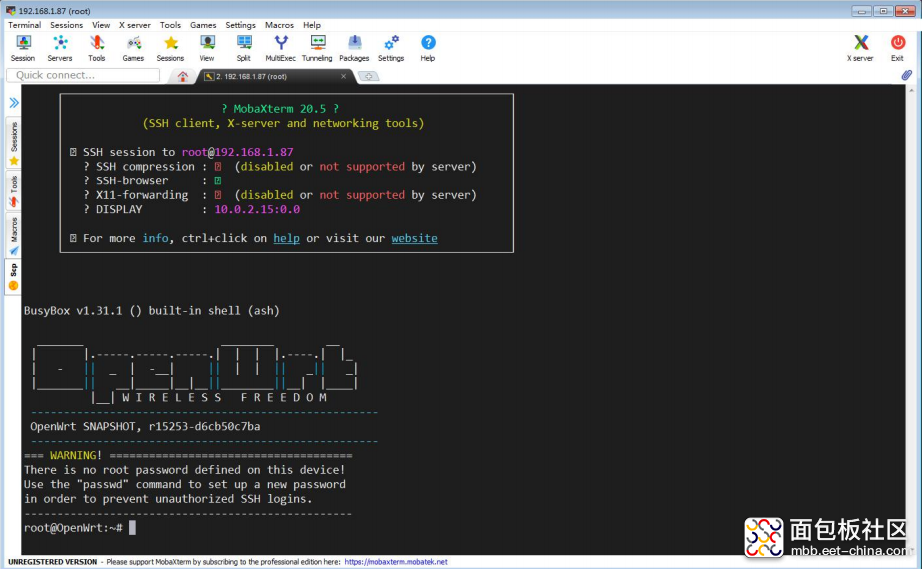Click the BusyBox v1.31.1 line
The image size is (922, 569).
click(152, 311)
